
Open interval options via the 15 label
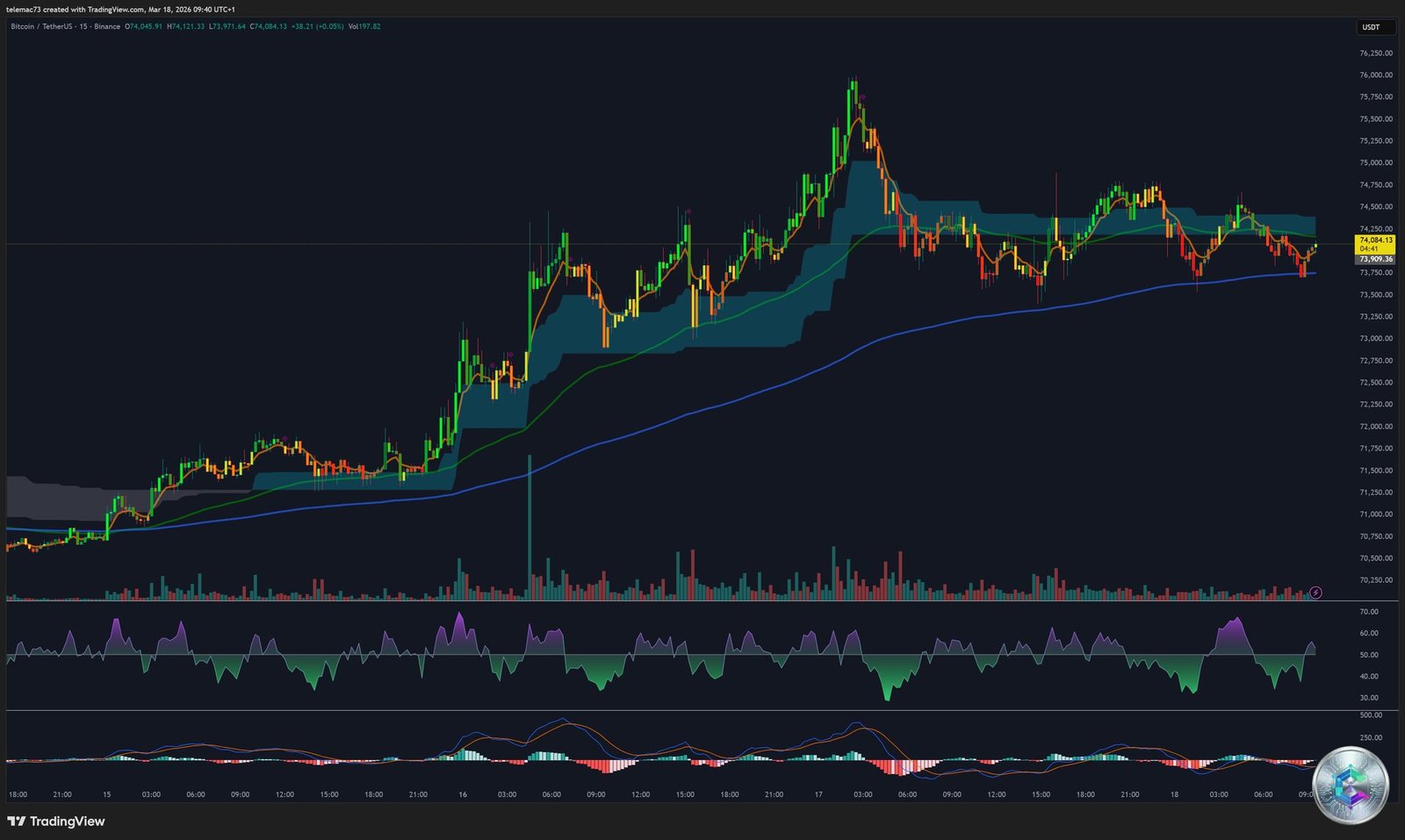[83, 27]
